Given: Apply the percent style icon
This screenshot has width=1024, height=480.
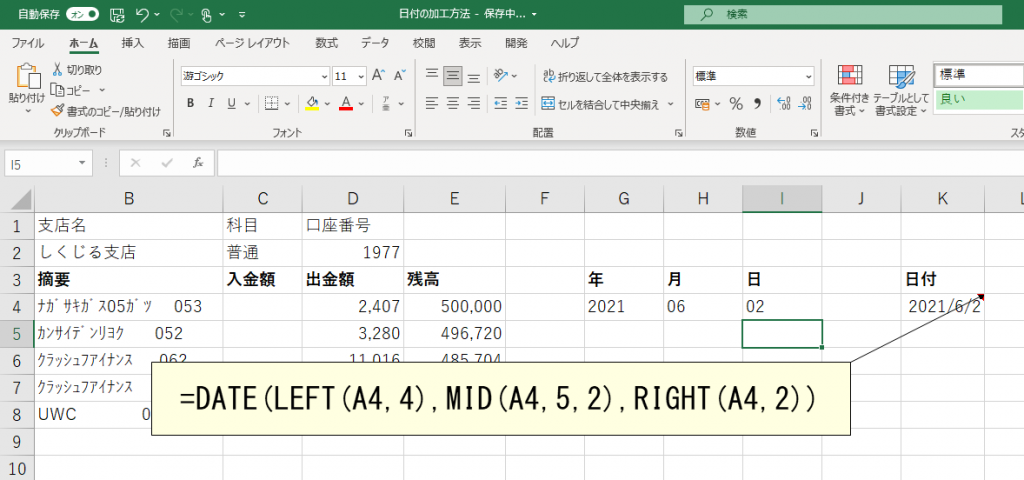Looking at the screenshot, I should click(735, 103).
